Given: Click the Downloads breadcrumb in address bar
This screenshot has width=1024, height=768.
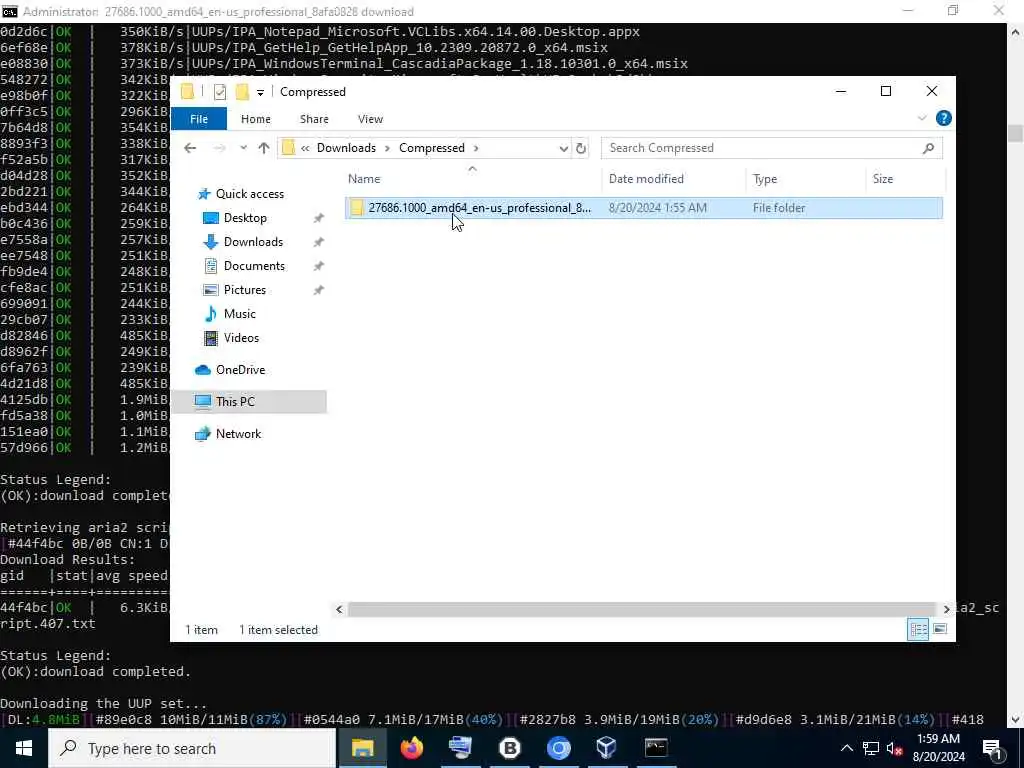Looking at the screenshot, I should (x=346, y=148).
